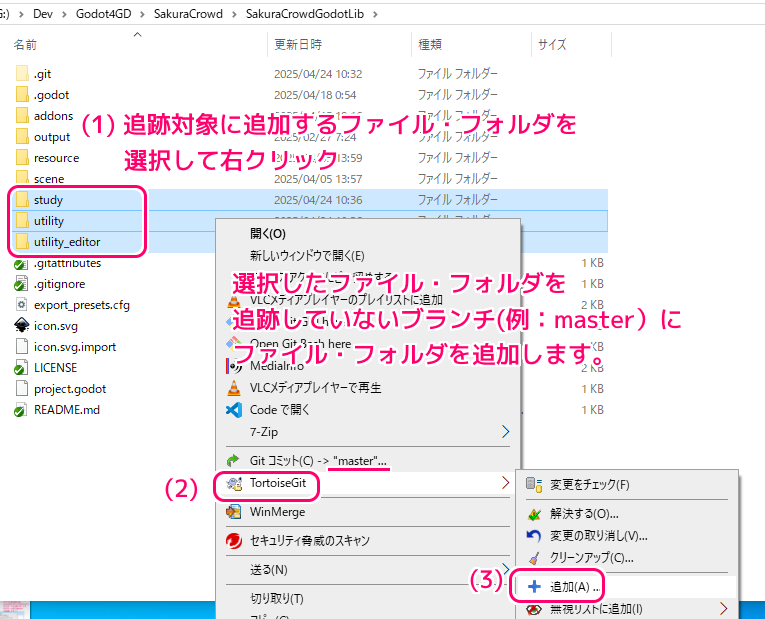Image resolution: width=765 pixels, height=619 pixels.
Task: Click the addons folder icon
Action: [x=22, y=116]
